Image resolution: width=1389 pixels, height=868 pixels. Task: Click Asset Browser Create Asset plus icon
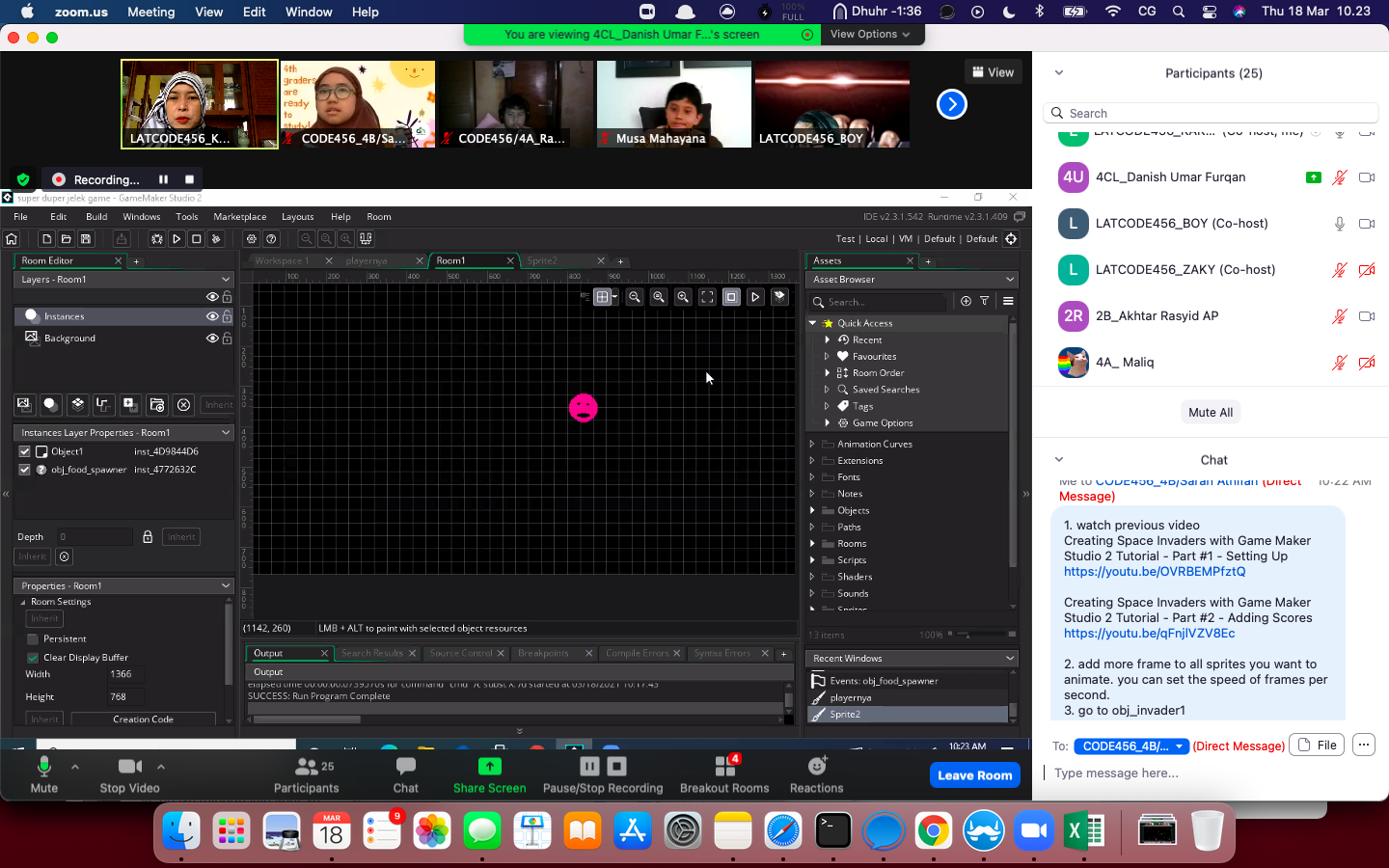click(x=966, y=301)
